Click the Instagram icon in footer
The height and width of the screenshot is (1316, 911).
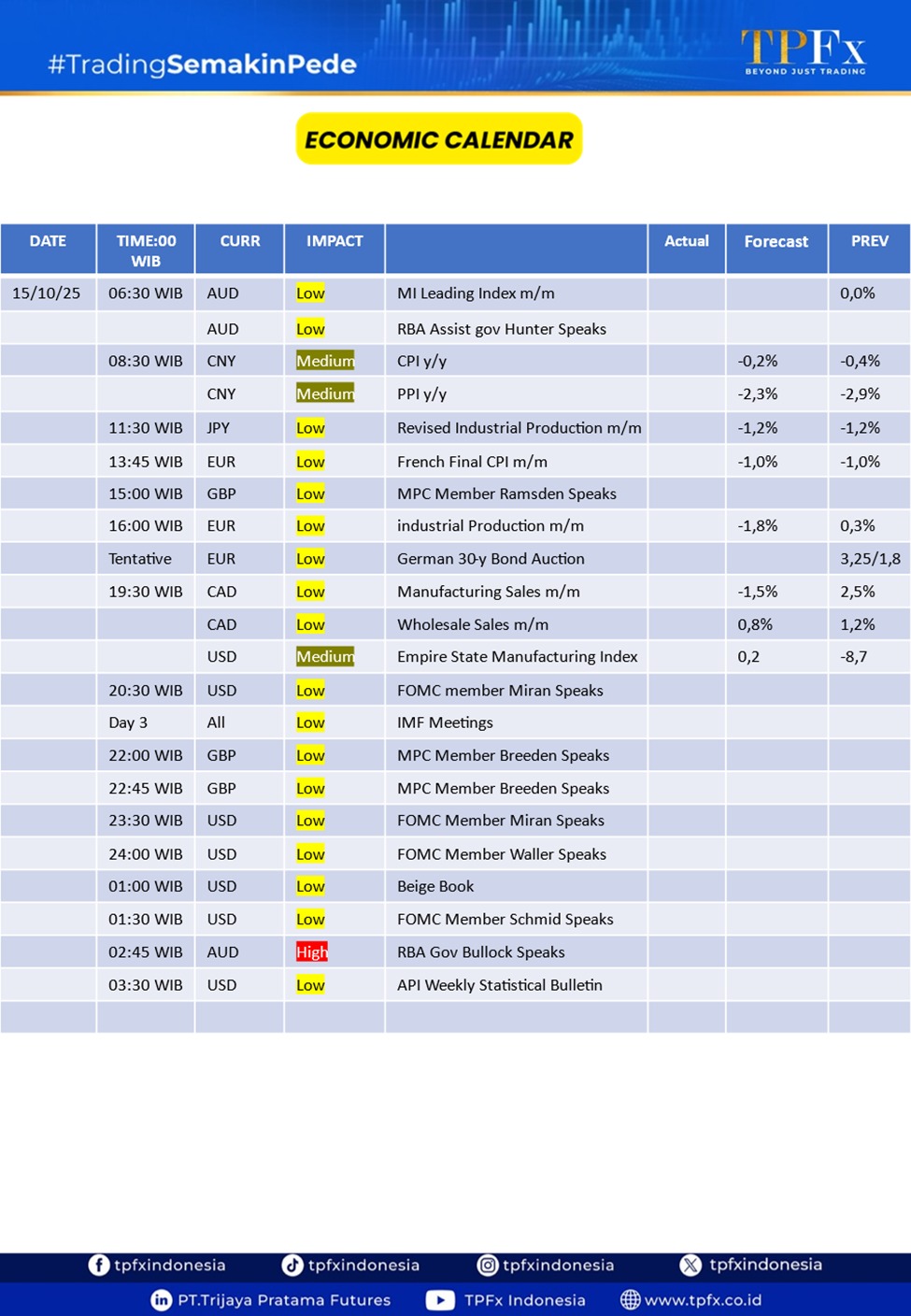(x=488, y=1265)
